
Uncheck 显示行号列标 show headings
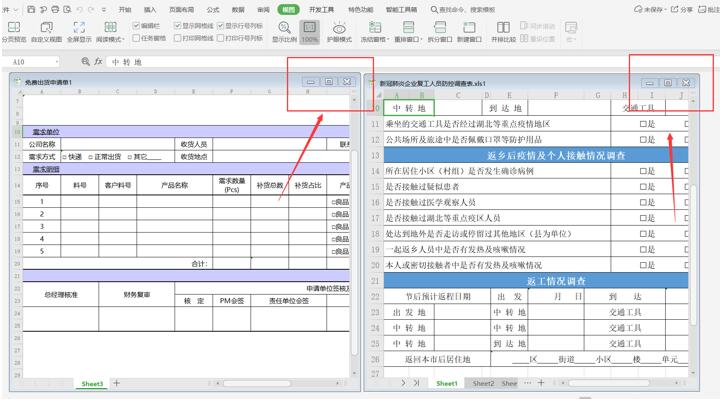[x=220, y=26]
